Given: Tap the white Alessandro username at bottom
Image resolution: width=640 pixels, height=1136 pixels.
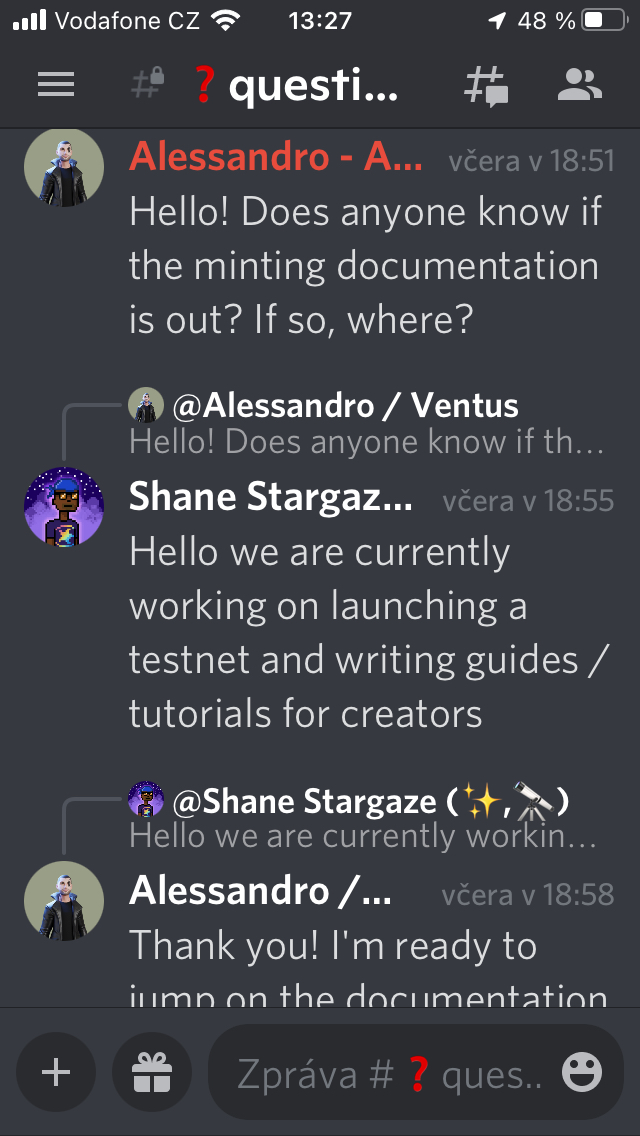Looking at the screenshot, I should pos(261,890).
